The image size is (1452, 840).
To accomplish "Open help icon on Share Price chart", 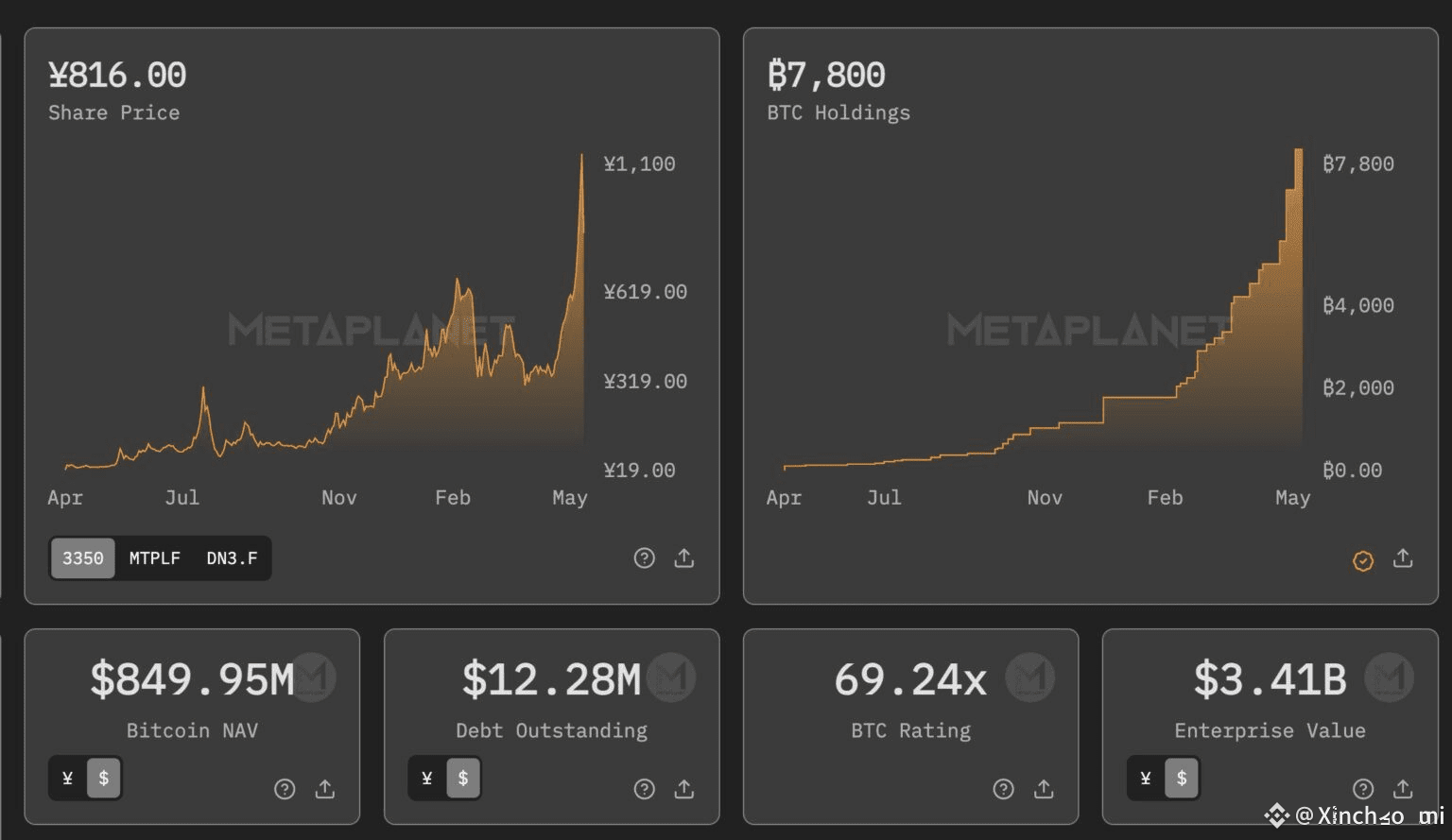I will [644, 558].
